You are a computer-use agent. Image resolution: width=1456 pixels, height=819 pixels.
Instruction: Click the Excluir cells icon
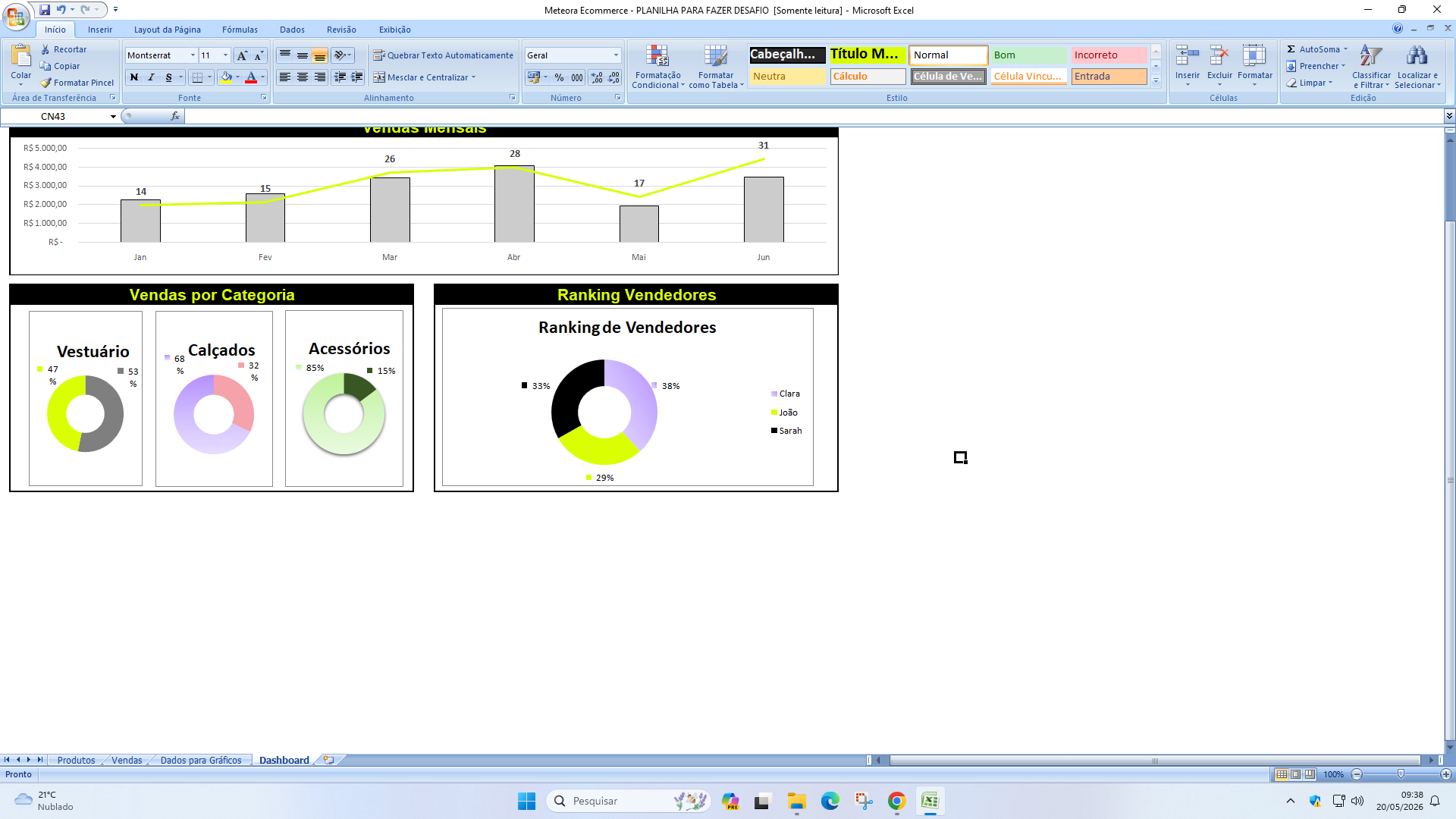(1219, 55)
